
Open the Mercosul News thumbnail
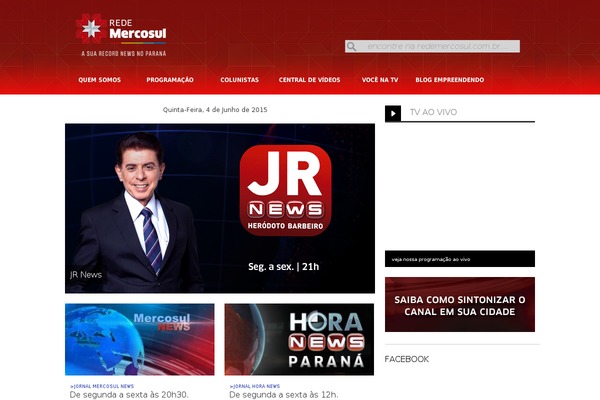(x=140, y=339)
